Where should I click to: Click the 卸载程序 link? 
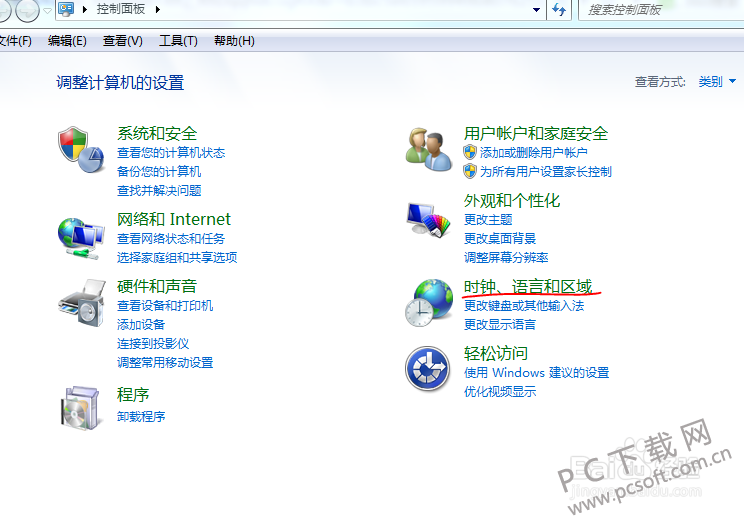click(141, 416)
